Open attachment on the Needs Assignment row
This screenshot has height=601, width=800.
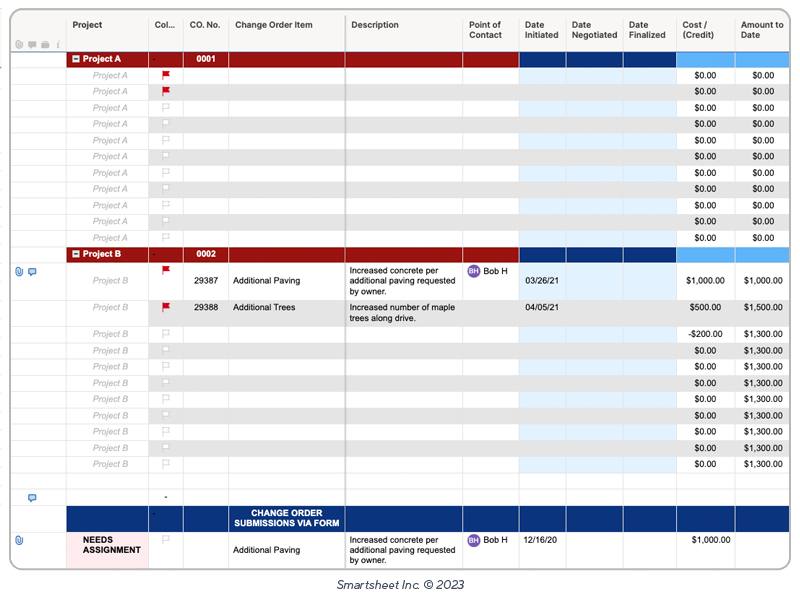tap(19, 540)
